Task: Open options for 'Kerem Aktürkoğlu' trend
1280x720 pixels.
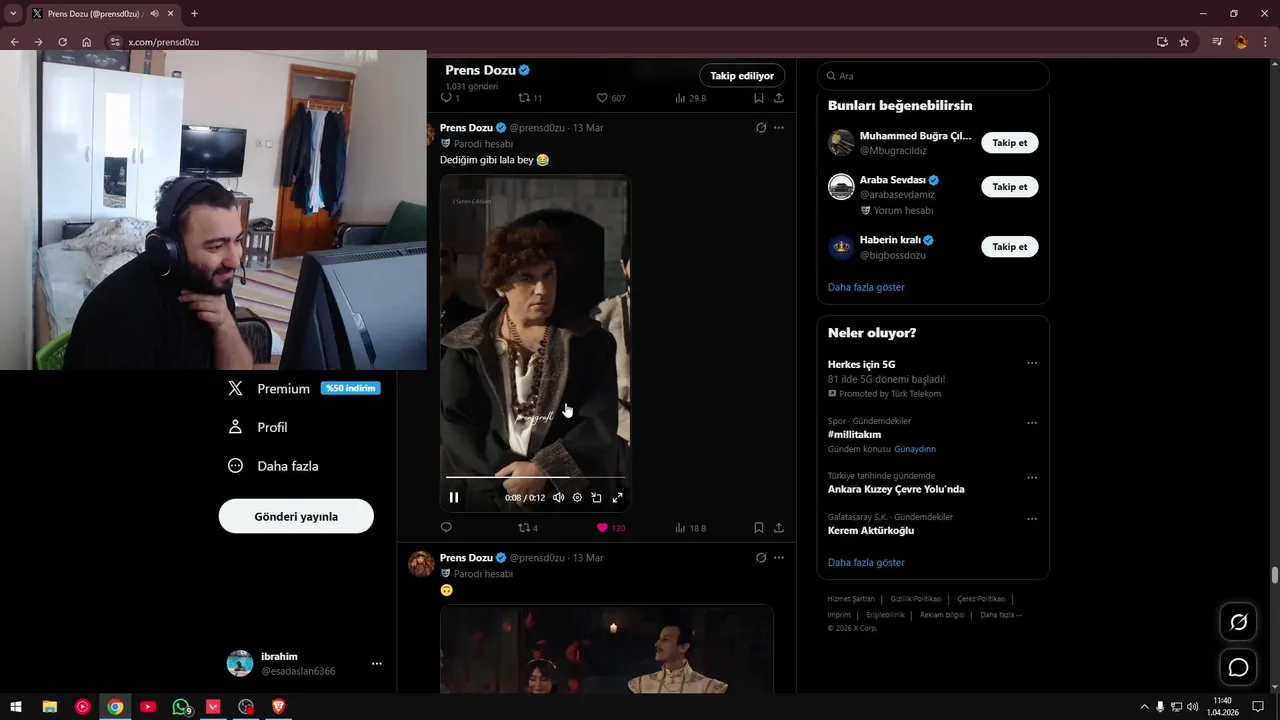Action: [1032, 520]
